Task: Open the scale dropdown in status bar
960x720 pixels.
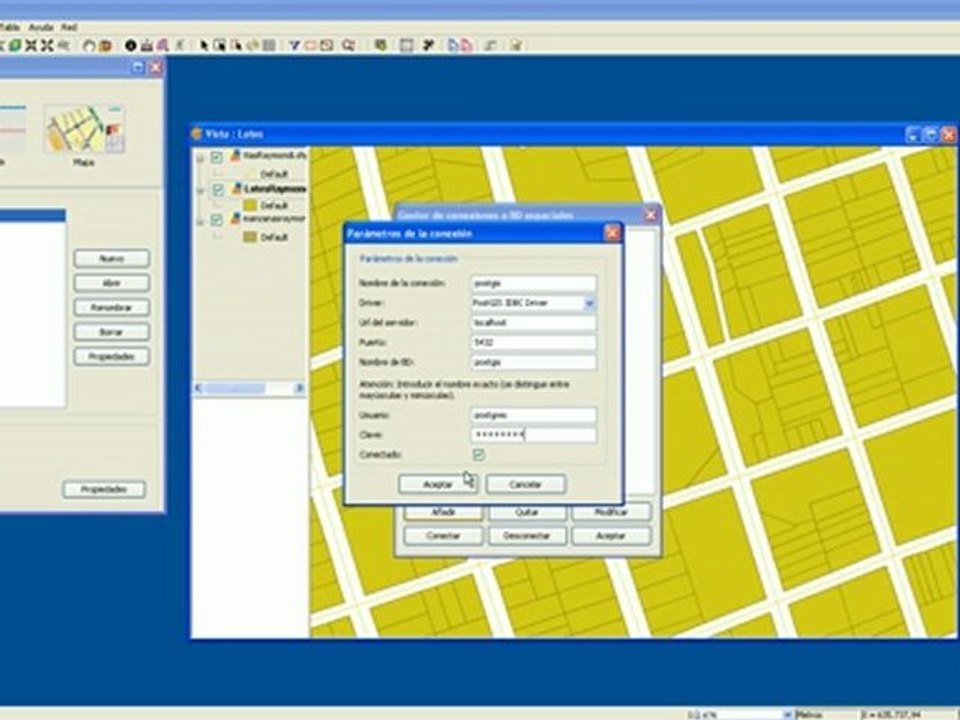Action: pos(788,714)
